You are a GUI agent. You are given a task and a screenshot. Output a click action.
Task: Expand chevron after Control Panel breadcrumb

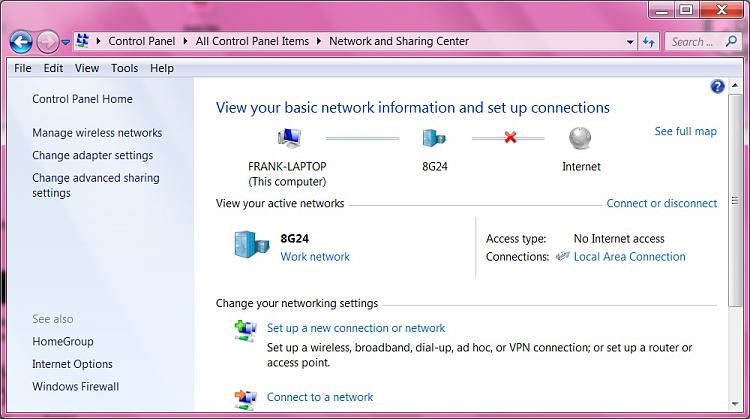[185, 41]
